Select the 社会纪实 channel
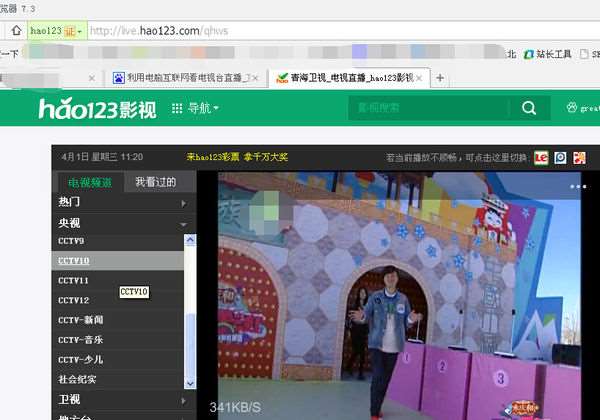Screen dimensions: 600x420 [117, 379]
